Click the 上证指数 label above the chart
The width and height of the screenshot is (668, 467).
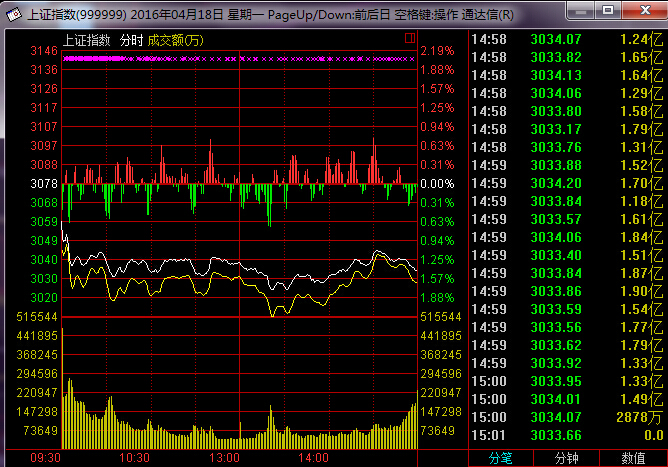(86, 40)
